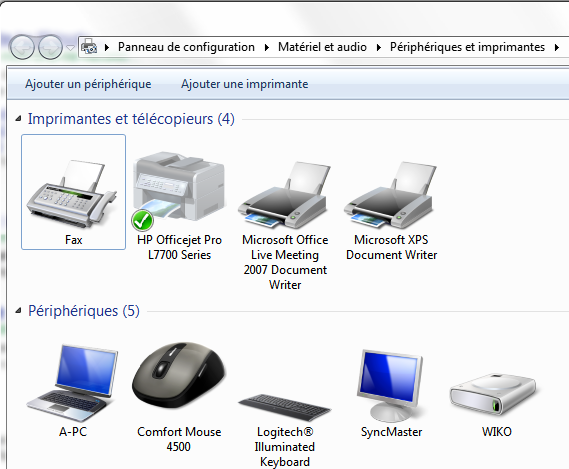Click the A-PC label text
Viewport: 569px width, 469px height.
click(x=73, y=432)
